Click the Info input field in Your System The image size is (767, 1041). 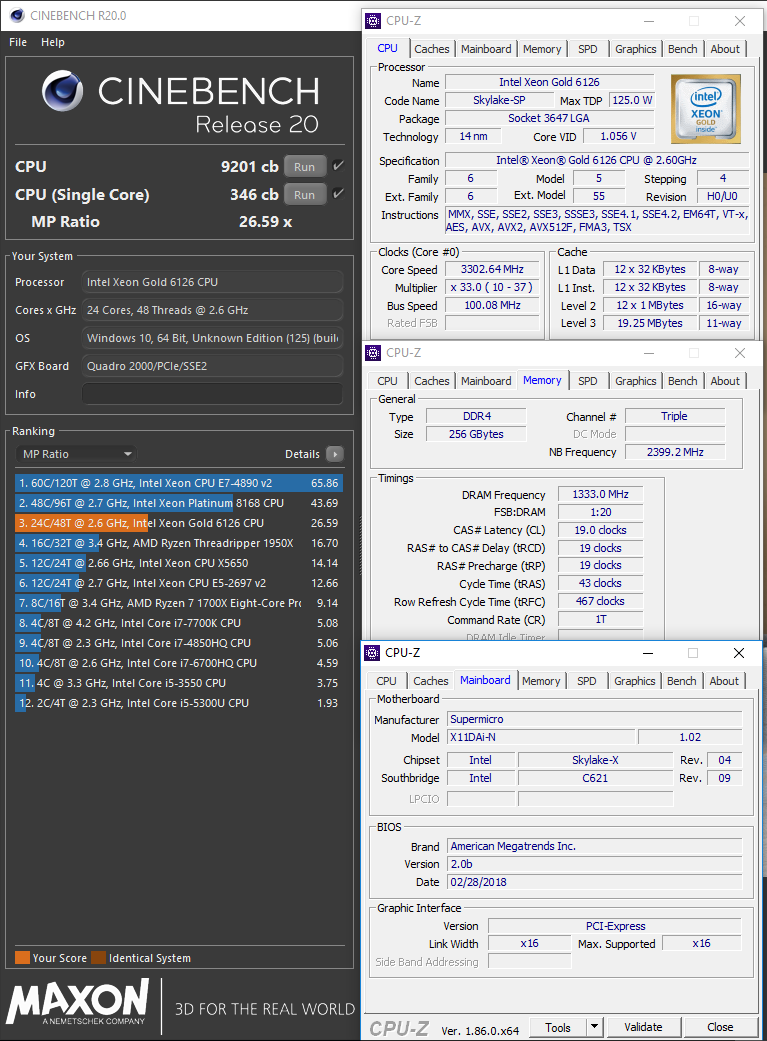pyautogui.click(x=213, y=394)
